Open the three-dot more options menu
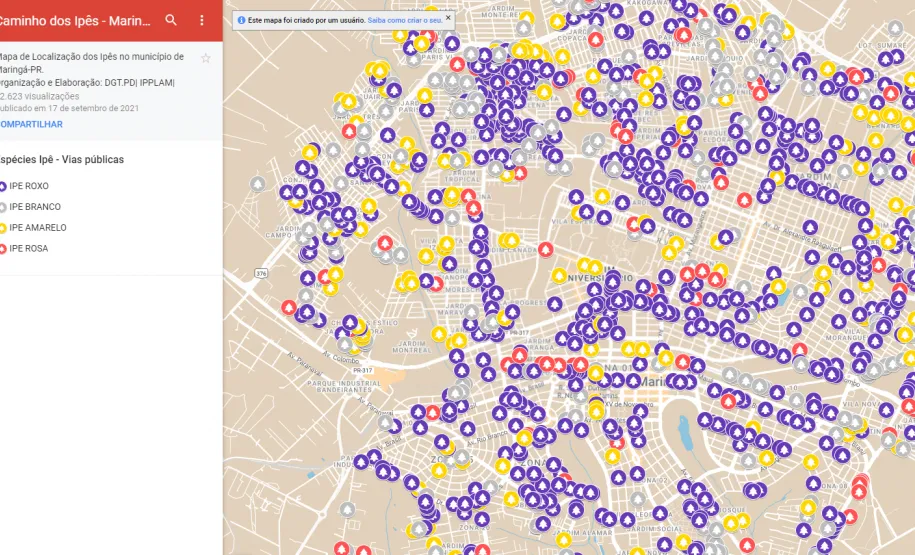This screenshot has width=915, height=555. 202,20
